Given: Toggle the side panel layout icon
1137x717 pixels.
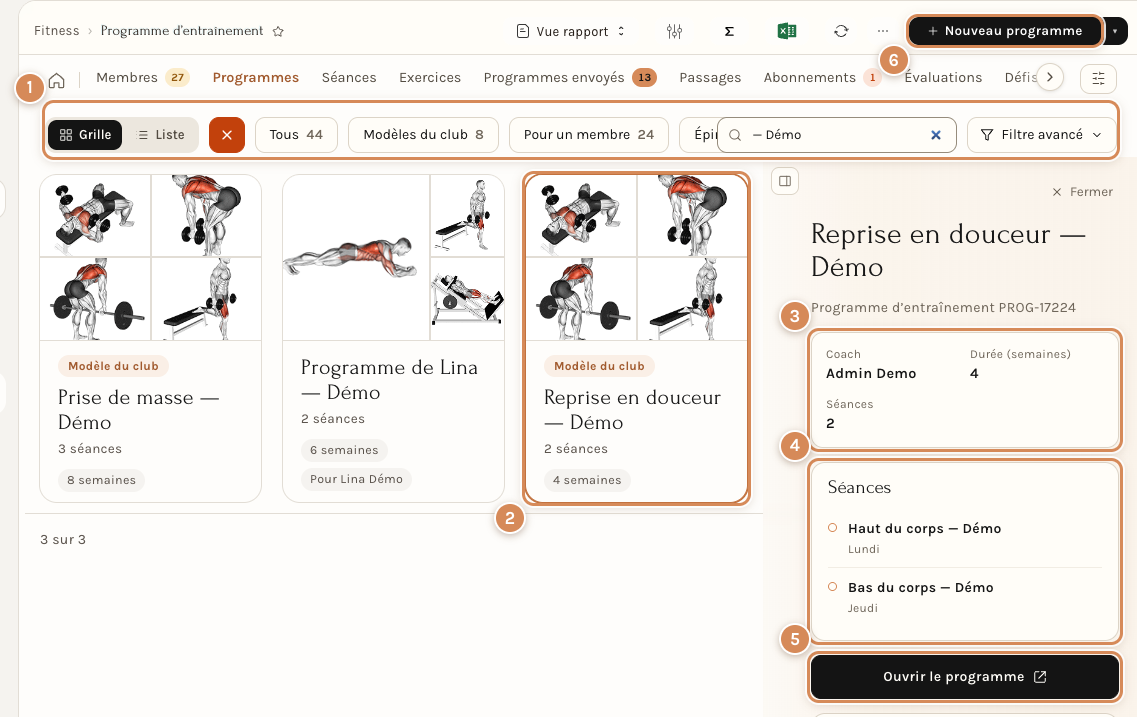Looking at the screenshot, I should [x=785, y=181].
